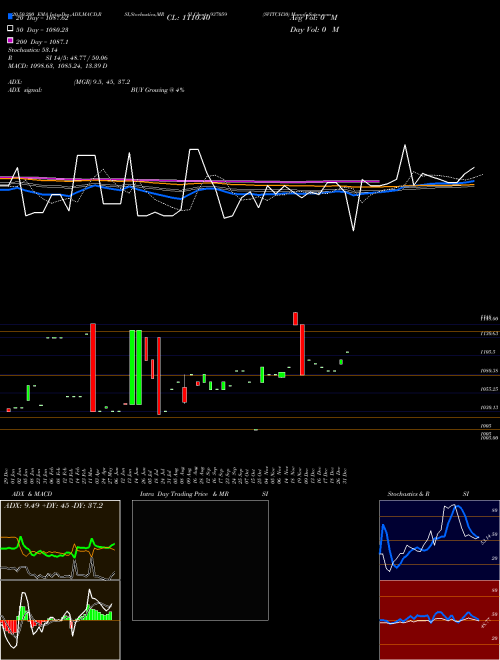Click the ADX & MACD panel title
Image resolution: width=500 pixels, height=660 pixels.
pyautogui.click(x=32, y=494)
